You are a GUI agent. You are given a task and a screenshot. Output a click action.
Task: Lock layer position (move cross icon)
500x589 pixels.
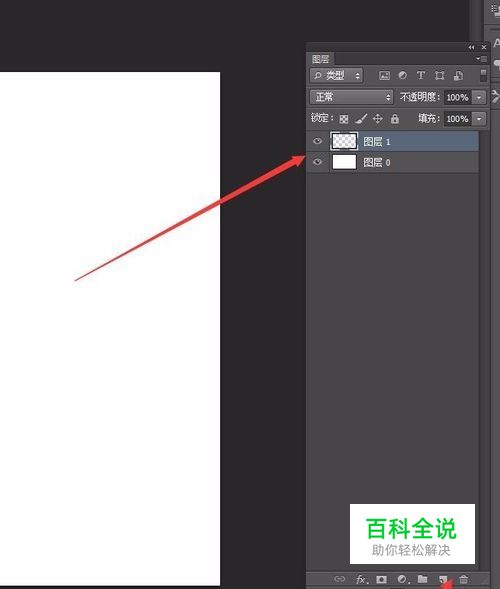pyautogui.click(x=378, y=119)
